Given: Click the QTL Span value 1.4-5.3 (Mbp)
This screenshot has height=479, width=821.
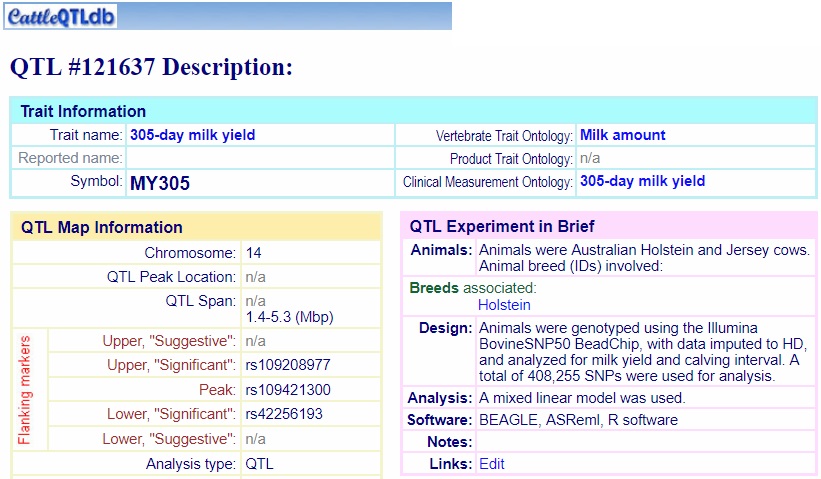Looking at the screenshot, I should [x=289, y=317].
